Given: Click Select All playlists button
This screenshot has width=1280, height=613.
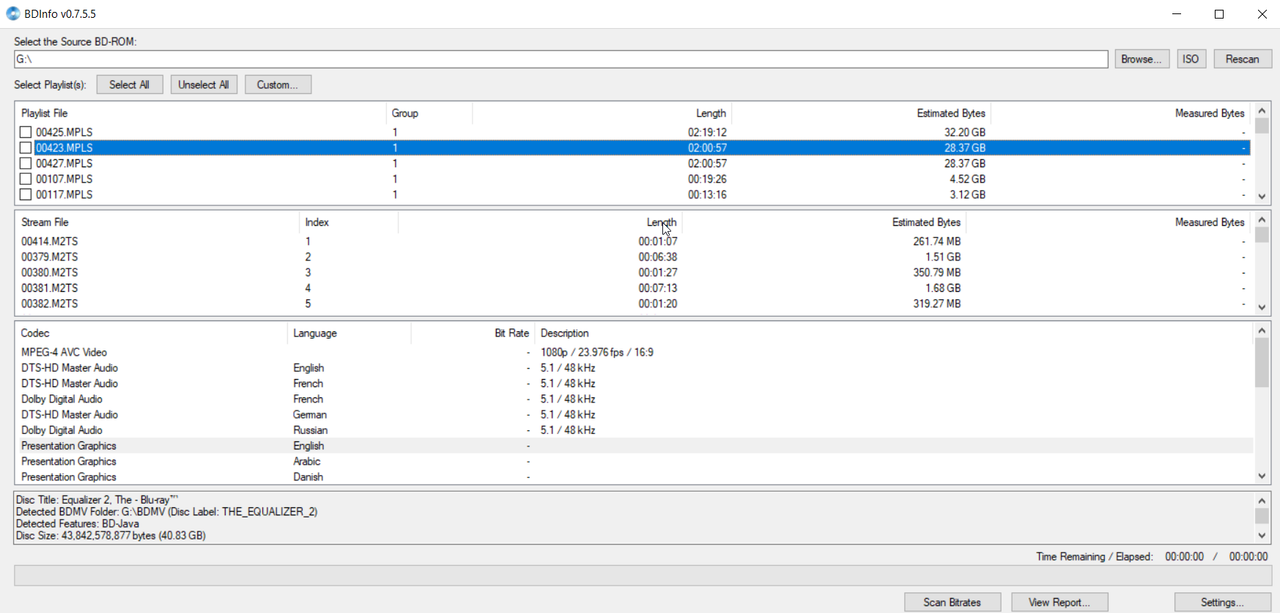Looking at the screenshot, I should [129, 85].
